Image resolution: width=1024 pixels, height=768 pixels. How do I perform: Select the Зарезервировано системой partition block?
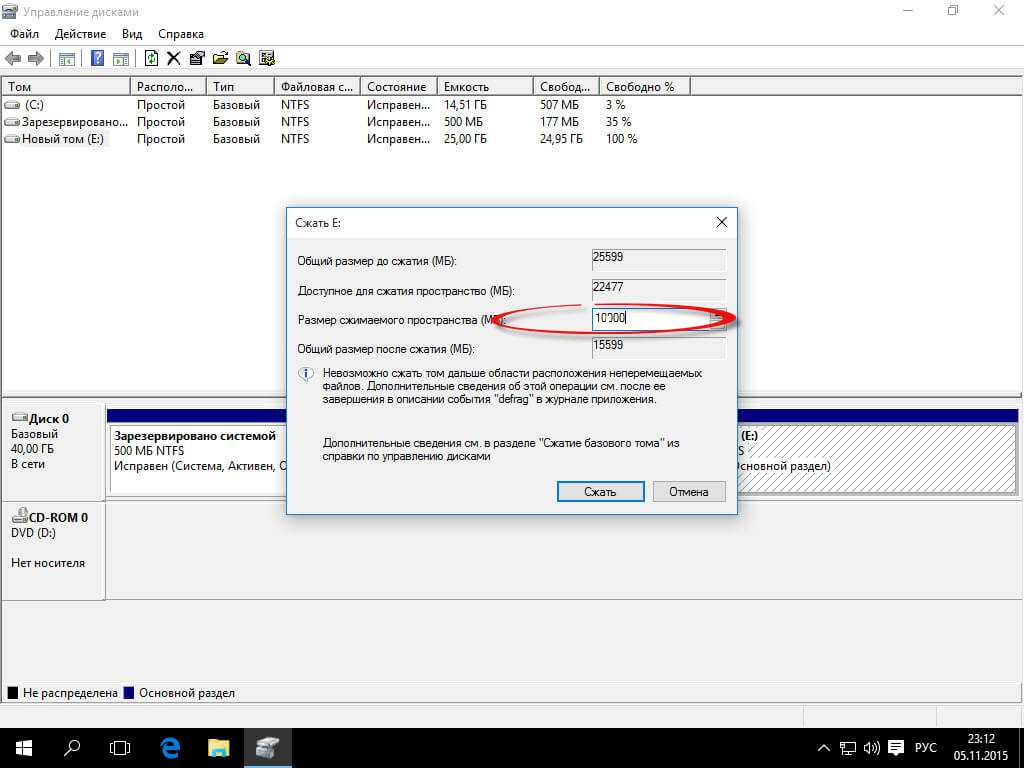pos(199,458)
